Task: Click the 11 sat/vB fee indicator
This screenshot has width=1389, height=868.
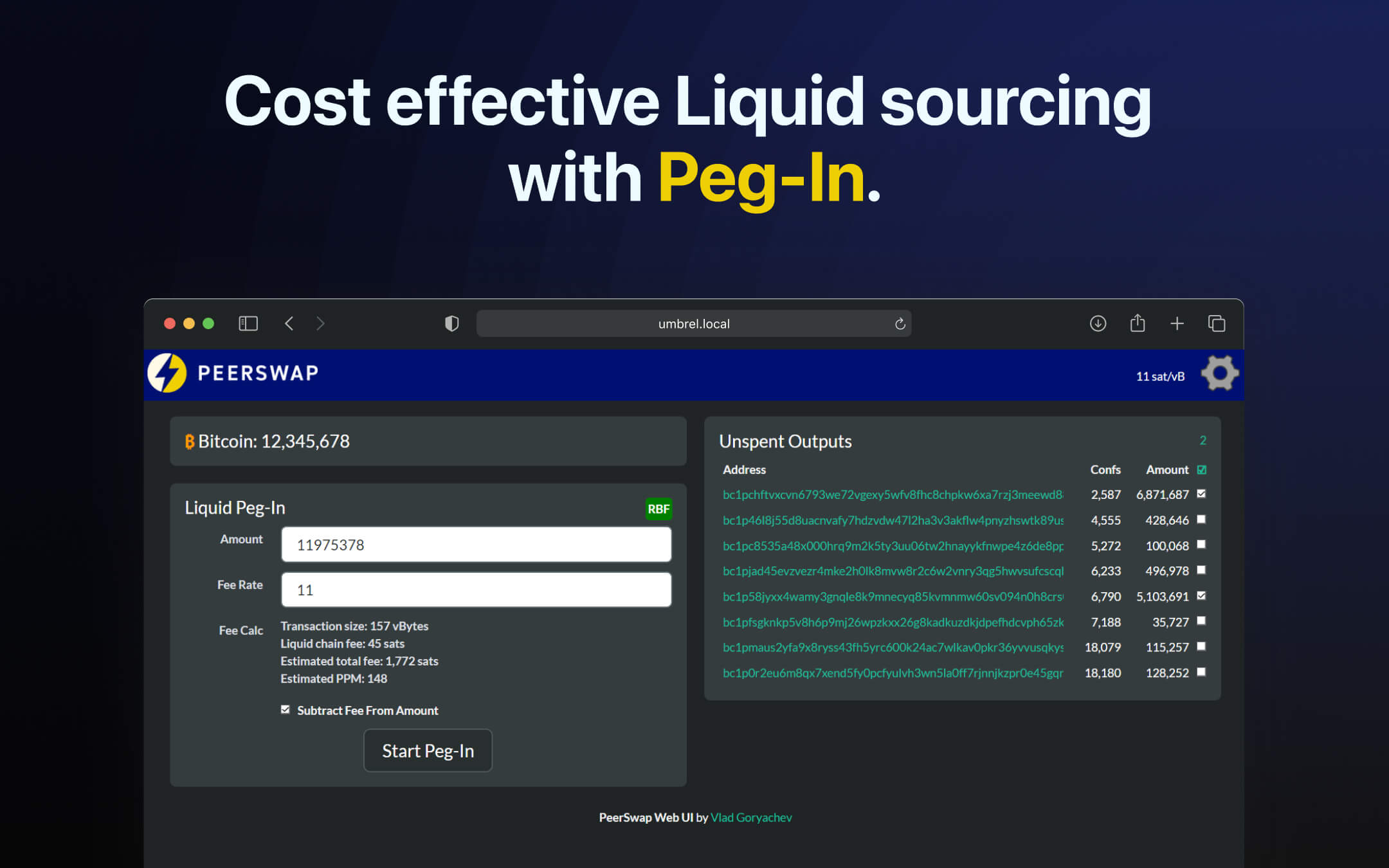Action: coord(1160,377)
